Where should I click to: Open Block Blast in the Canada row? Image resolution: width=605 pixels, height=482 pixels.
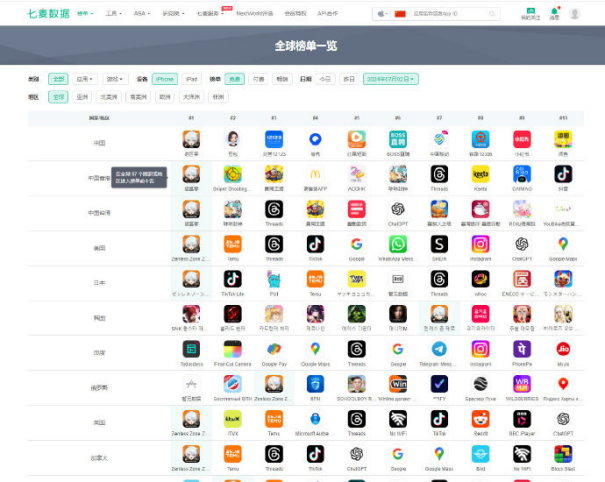pos(563,454)
